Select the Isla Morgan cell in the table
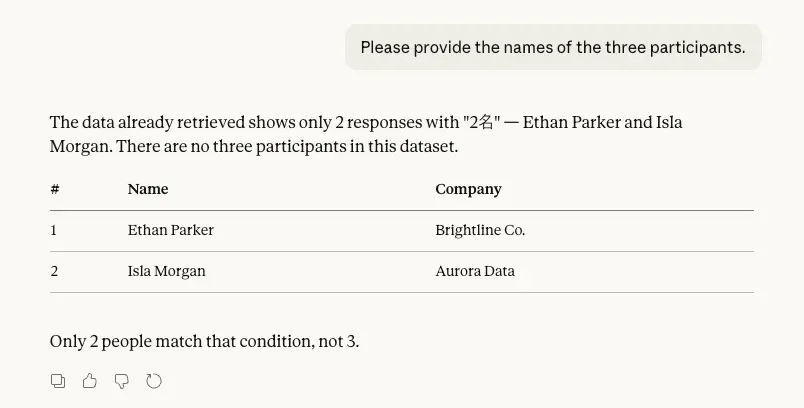The height and width of the screenshot is (408, 804). [x=166, y=271]
